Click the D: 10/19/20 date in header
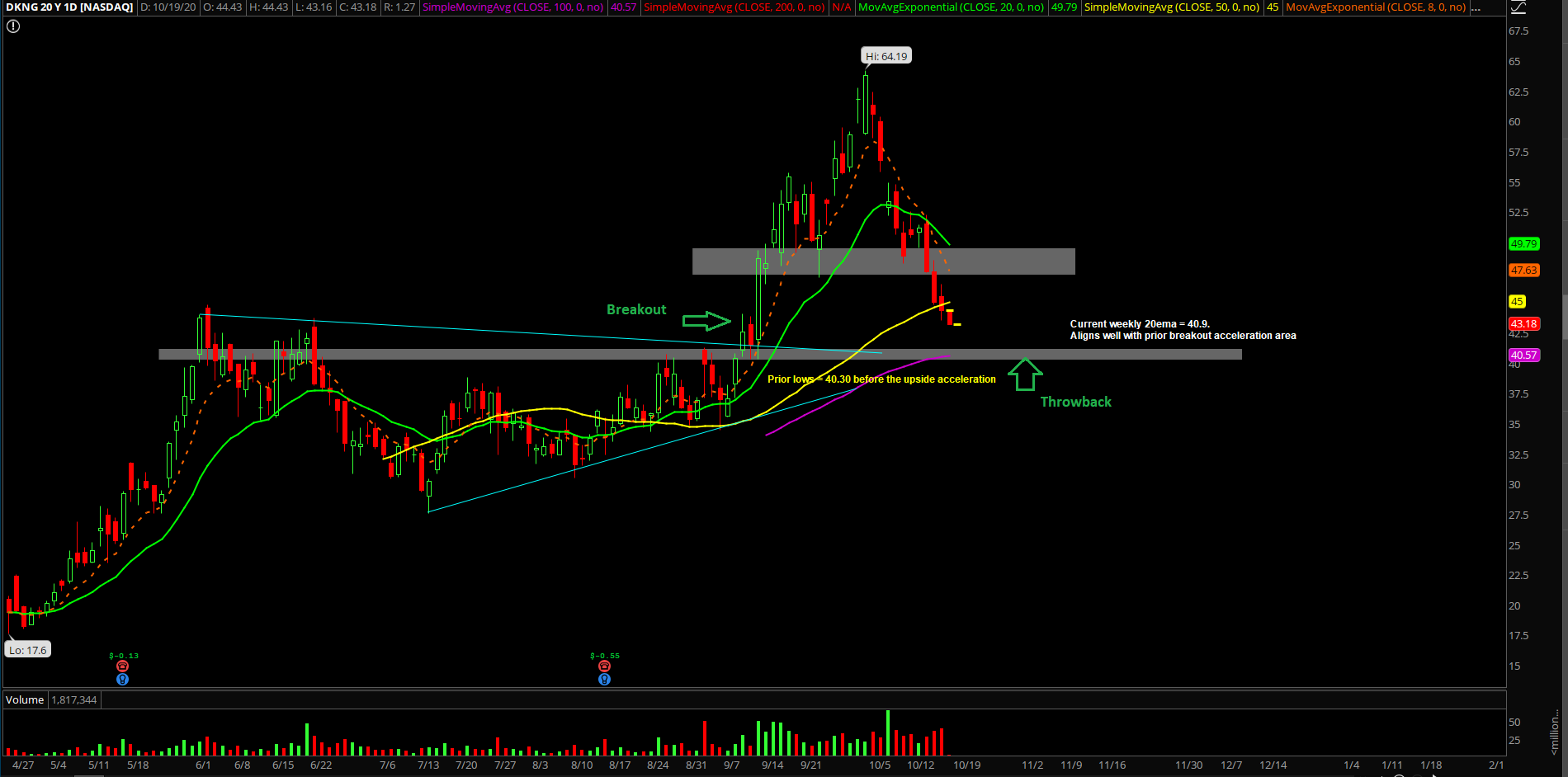1568x777 pixels. point(168,7)
